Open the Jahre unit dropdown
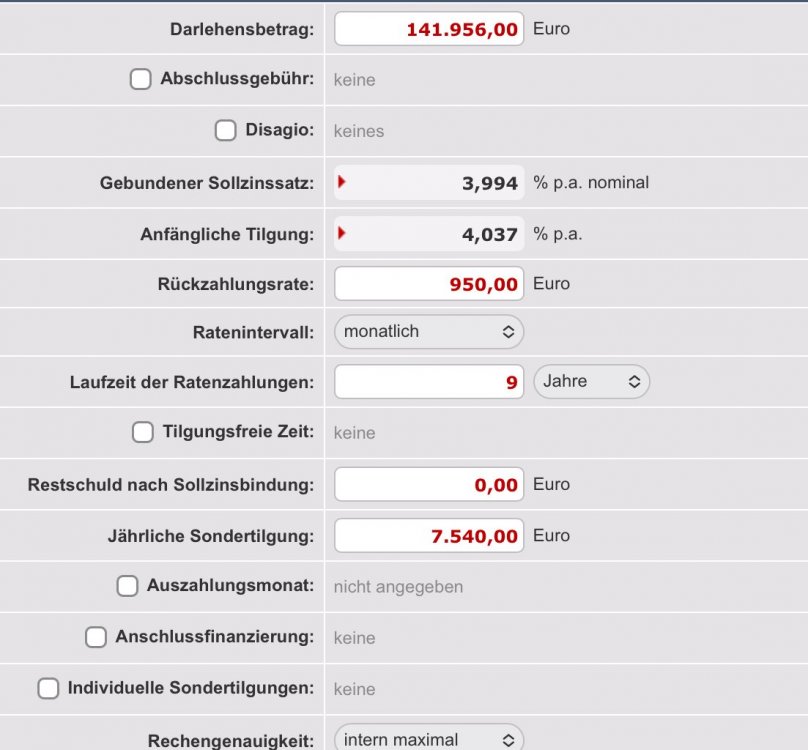The height and width of the screenshot is (750, 808). coord(591,381)
